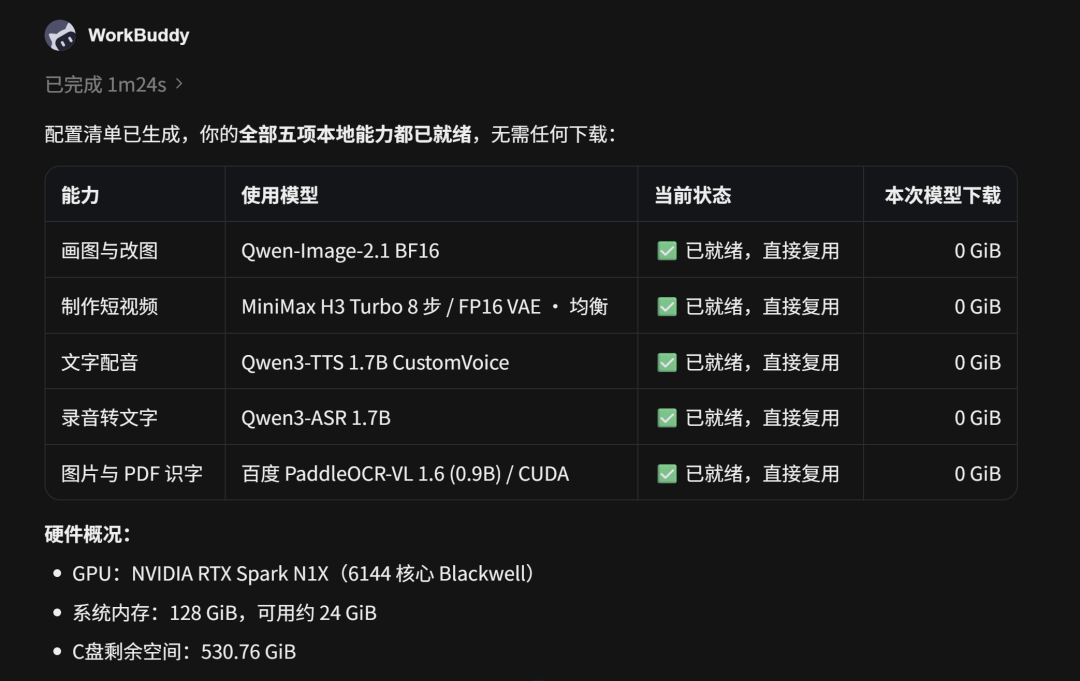Select the 能力 column header
Viewport: 1080px width, 681px height.
click(80, 196)
